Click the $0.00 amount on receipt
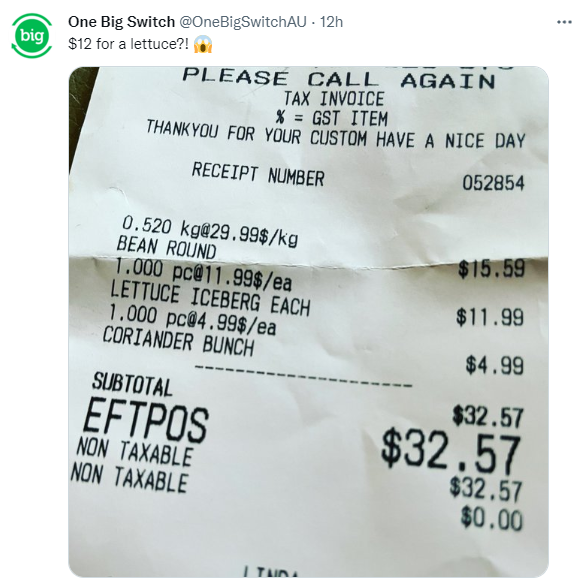 click(x=492, y=518)
